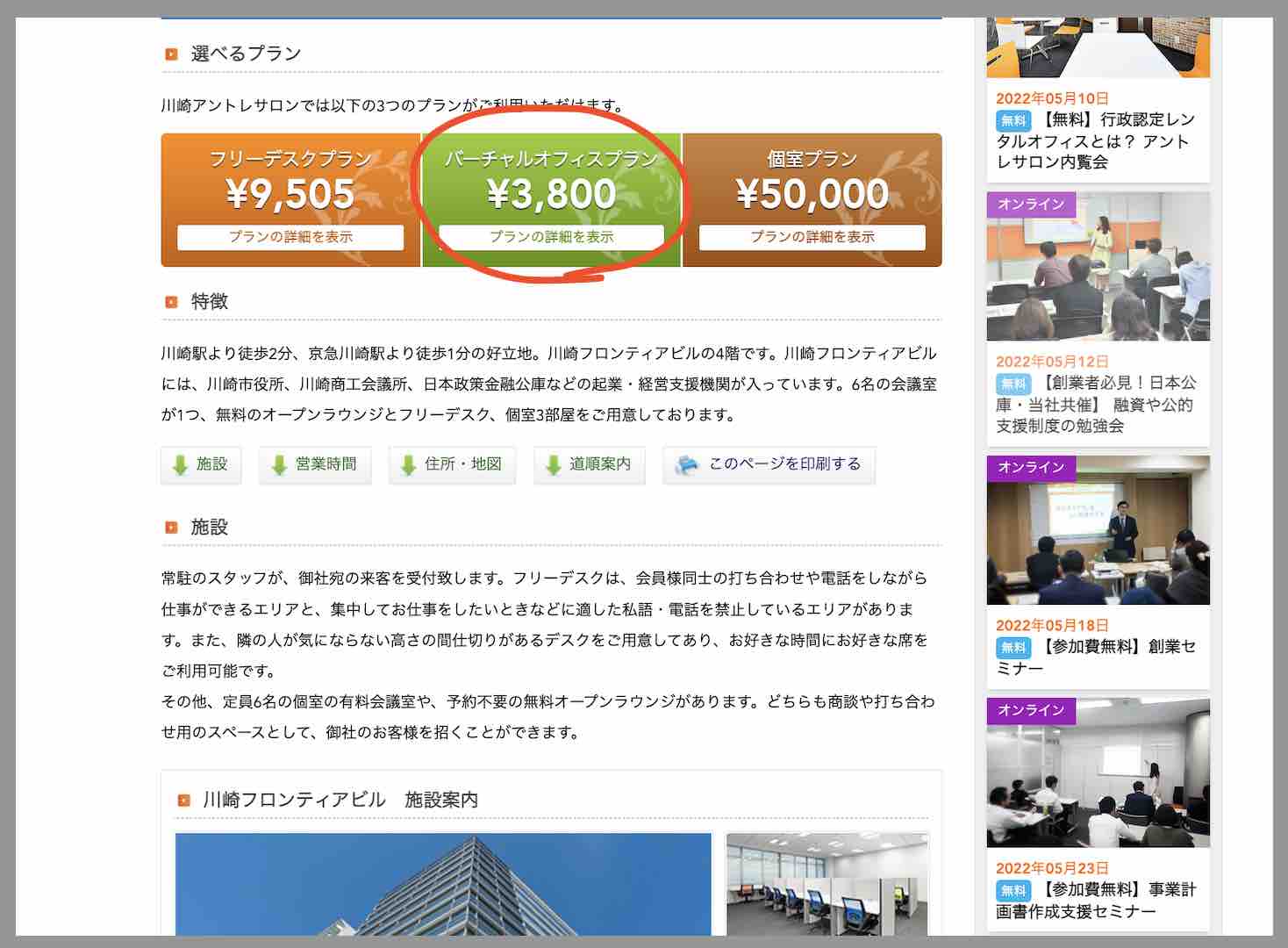Image resolution: width=1288 pixels, height=948 pixels.
Task: Click the green arrow icon beside 道順案内
Action: coord(553,465)
